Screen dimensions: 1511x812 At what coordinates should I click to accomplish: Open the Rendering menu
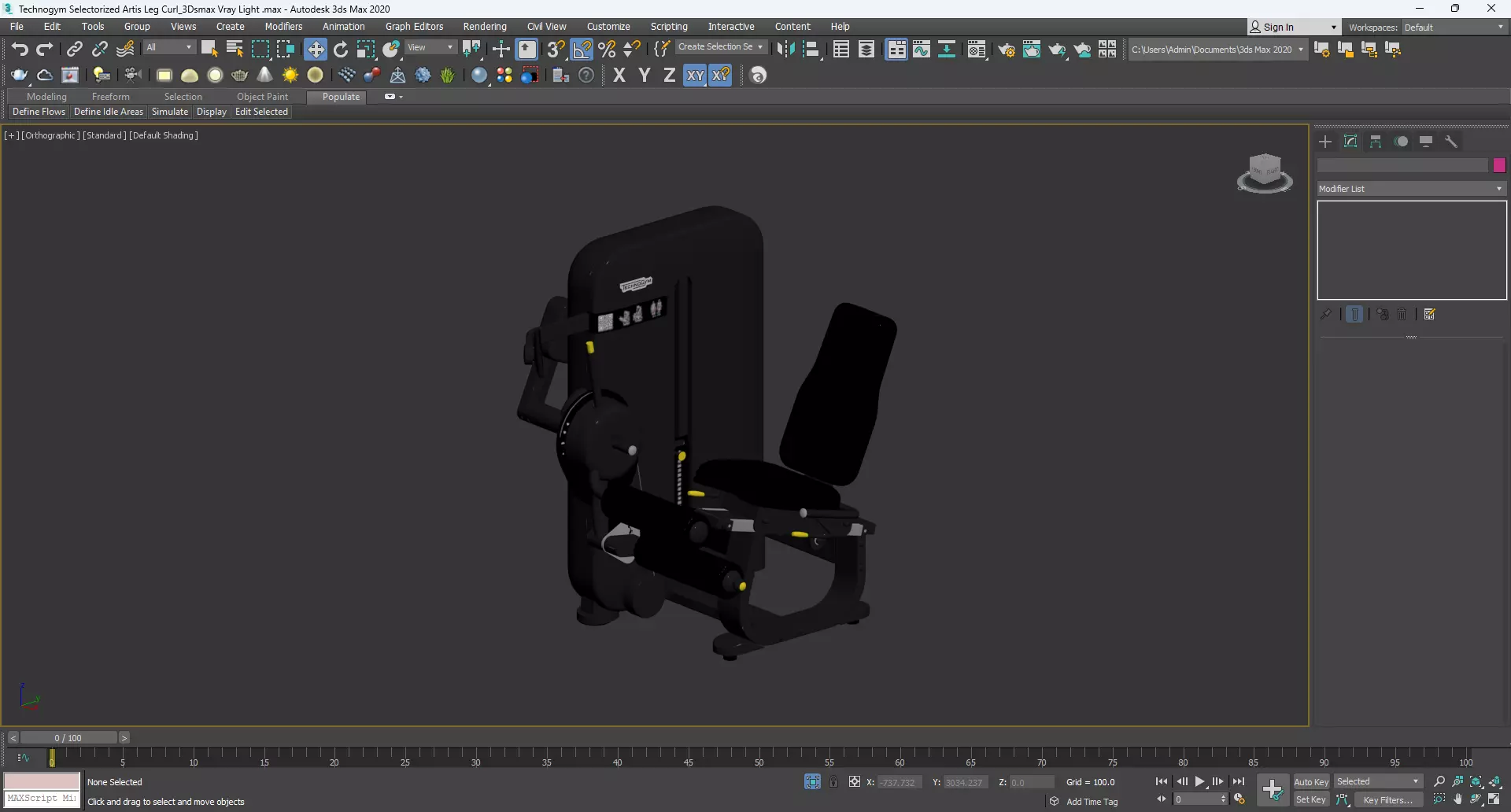coord(485,27)
